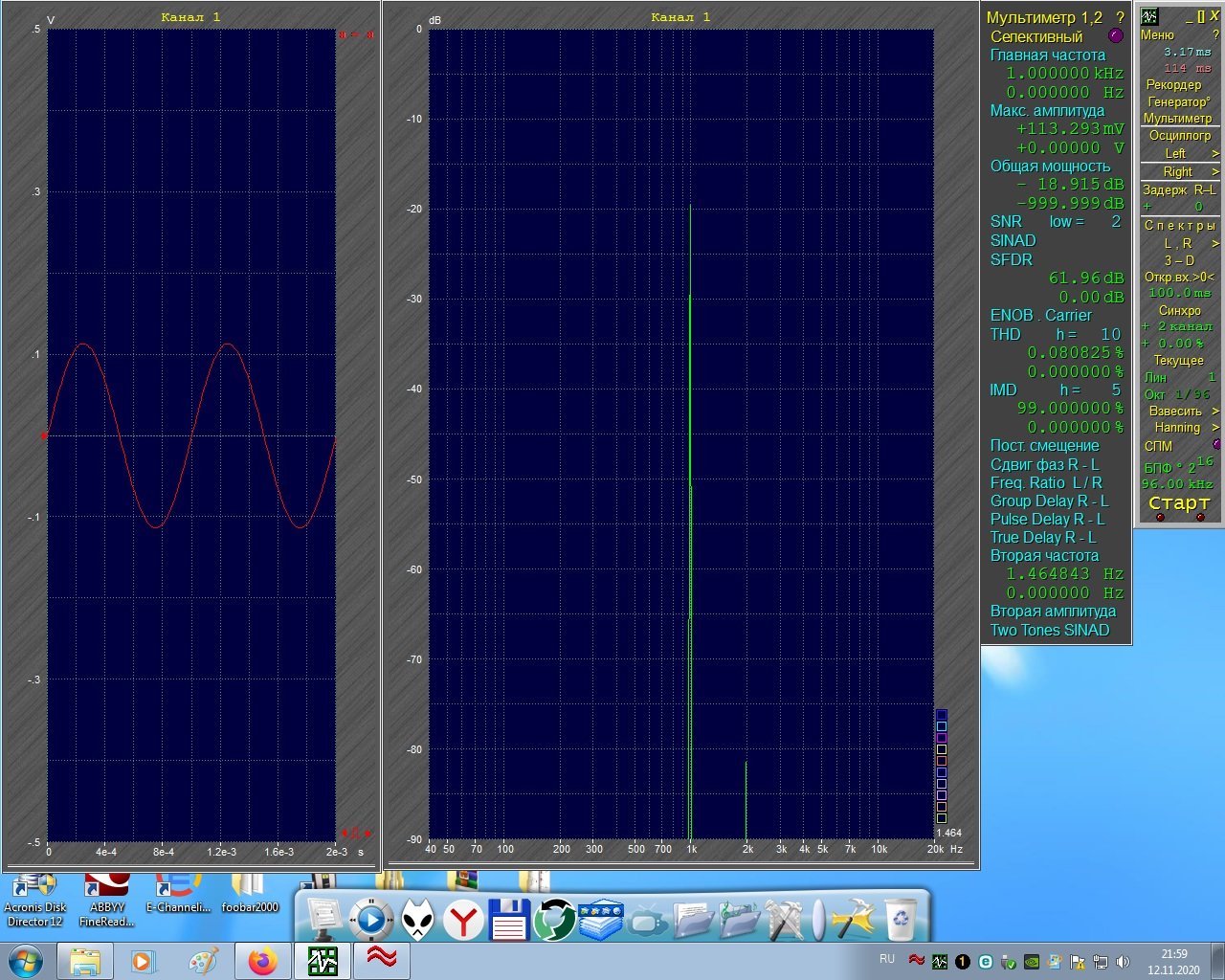This screenshot has height=980, width=1225.
Task: Click the Старт button
Action: (x=1179, y=503)
